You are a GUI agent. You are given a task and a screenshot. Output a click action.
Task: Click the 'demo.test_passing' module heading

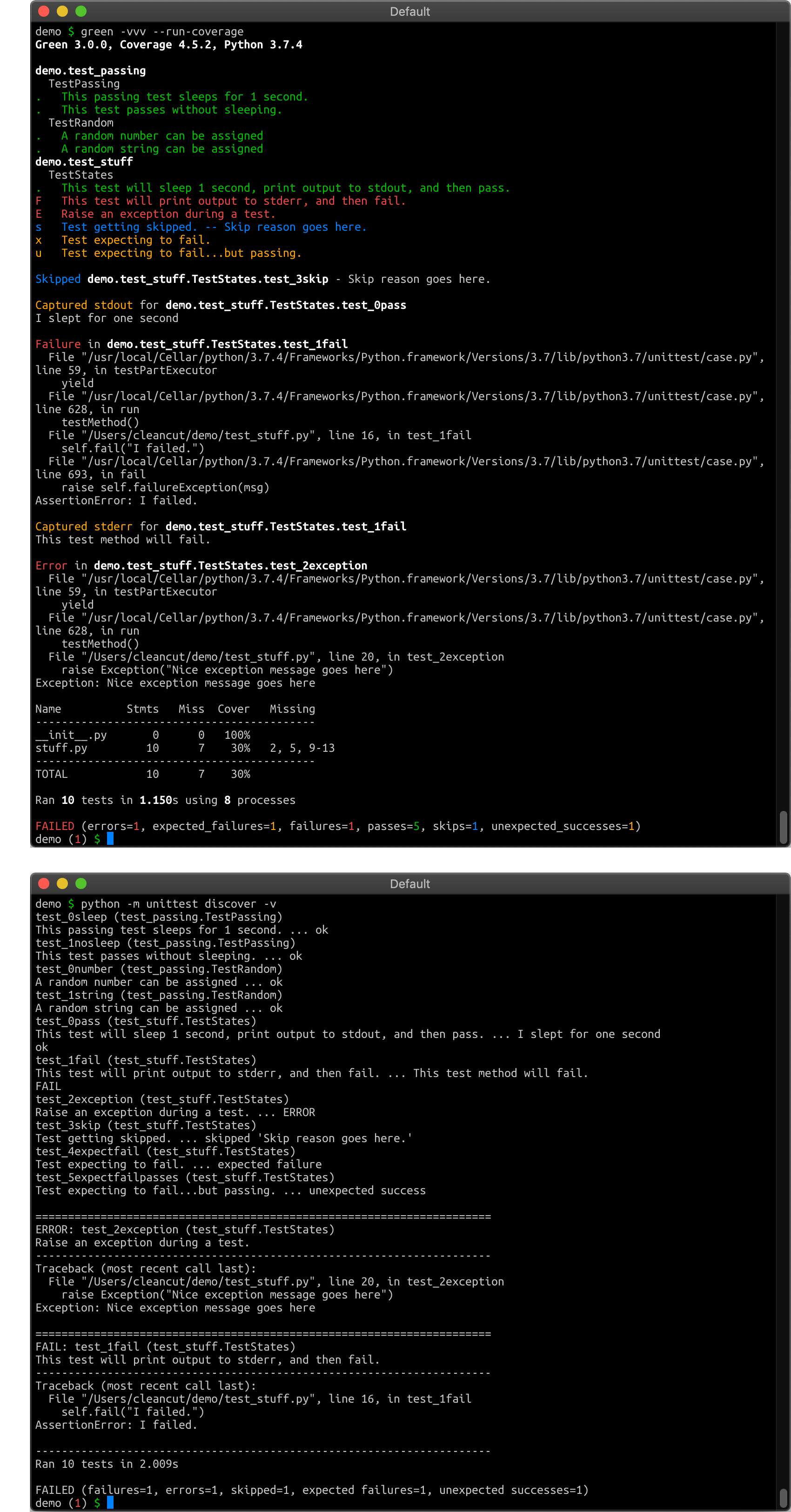click(x=90, y=70)
